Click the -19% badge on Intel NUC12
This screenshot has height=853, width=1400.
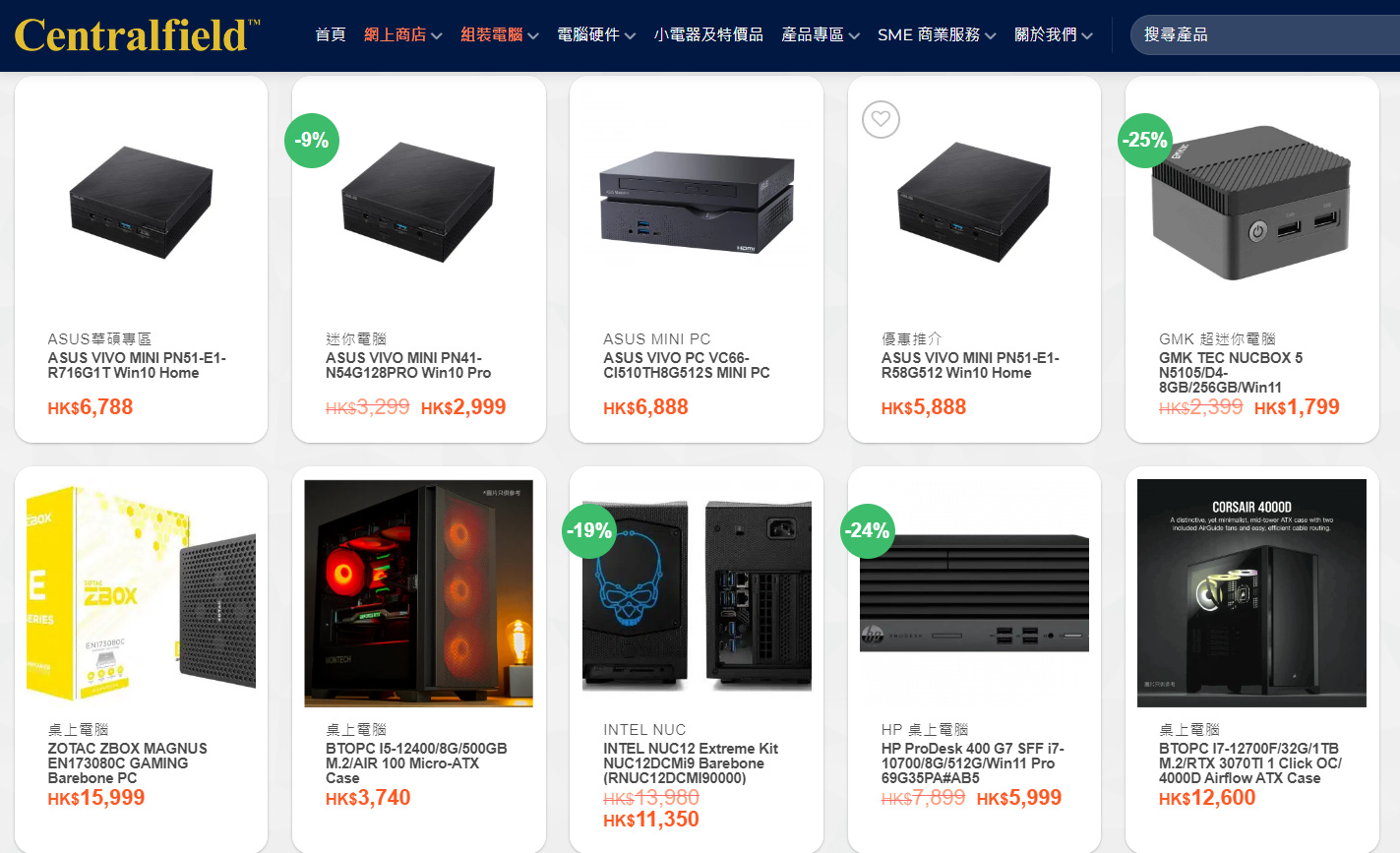point(589,531)
